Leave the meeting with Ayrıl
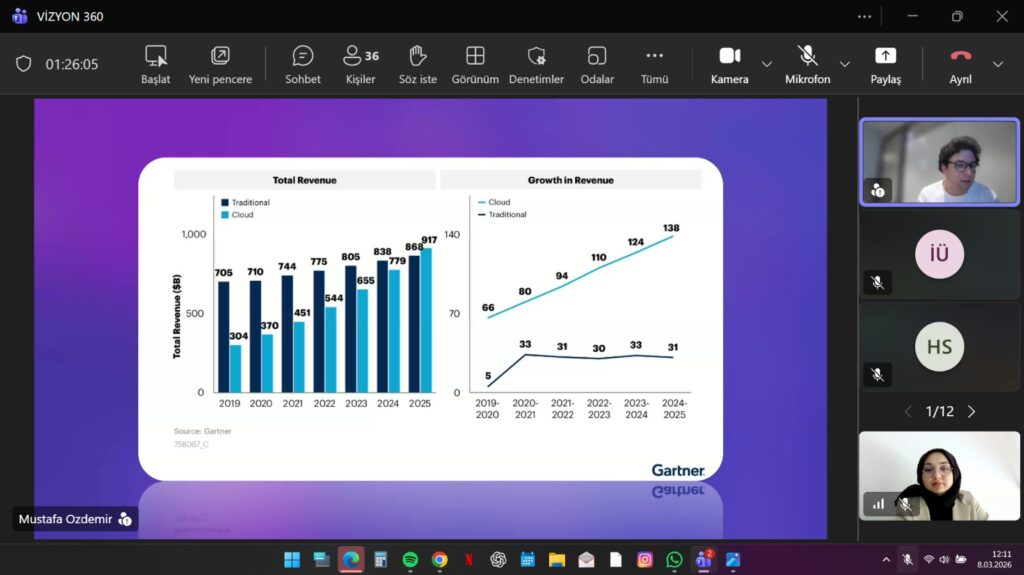1024x575 pixels. (x=960, y=64)
